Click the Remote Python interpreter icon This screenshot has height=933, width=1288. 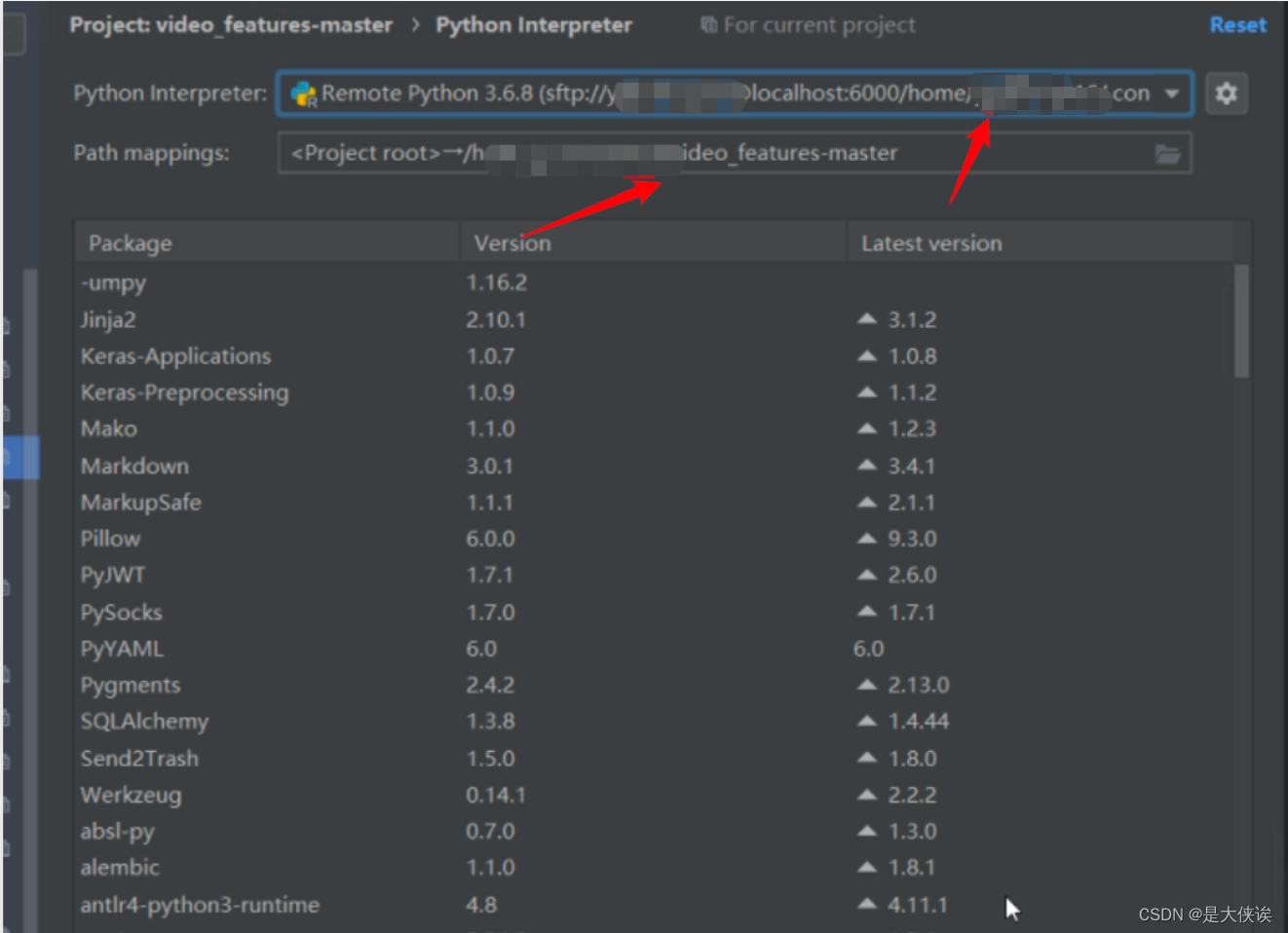tap(304, 93)
